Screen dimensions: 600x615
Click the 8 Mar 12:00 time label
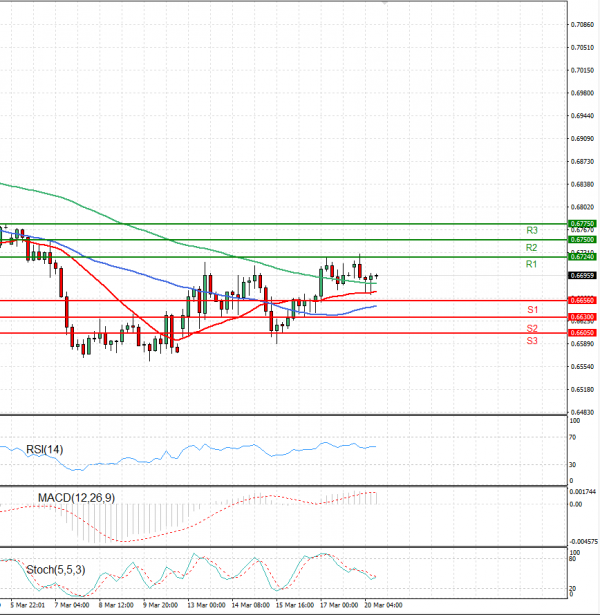pos(116,605)
